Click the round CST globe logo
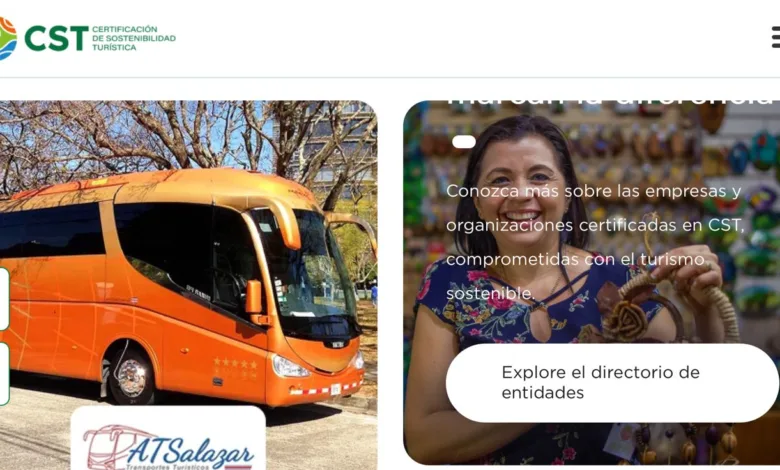The height and width of the screenshot is (470, 780). coord(7,38)
